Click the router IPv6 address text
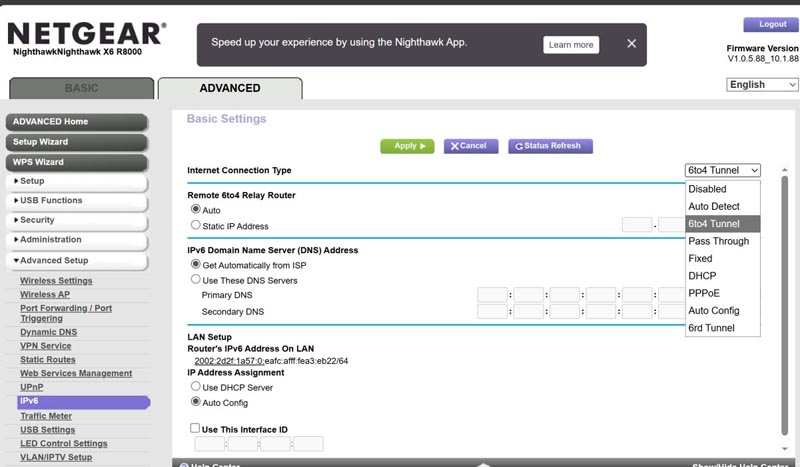This screenshot has height=467, width=800. click(271, 361)
